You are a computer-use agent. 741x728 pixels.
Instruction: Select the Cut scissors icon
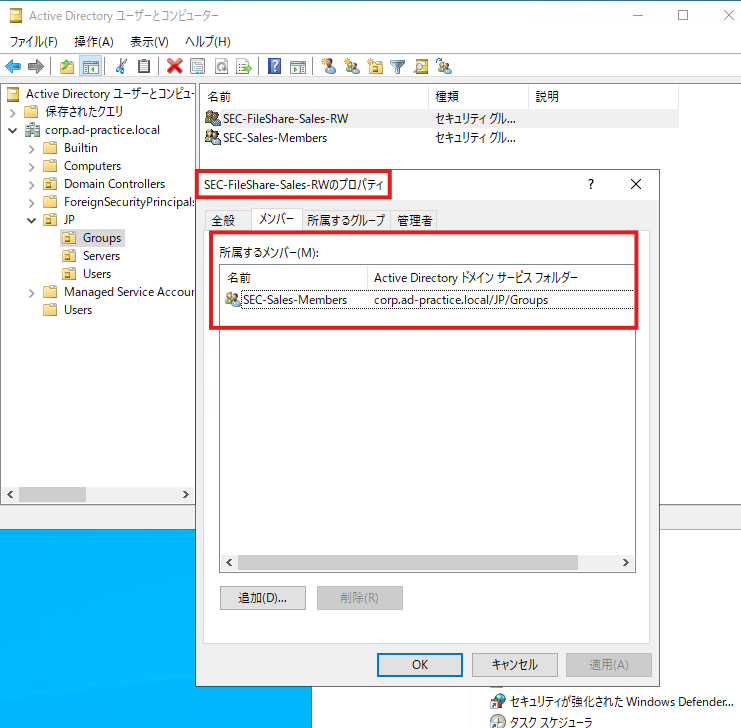click(121, 67)
